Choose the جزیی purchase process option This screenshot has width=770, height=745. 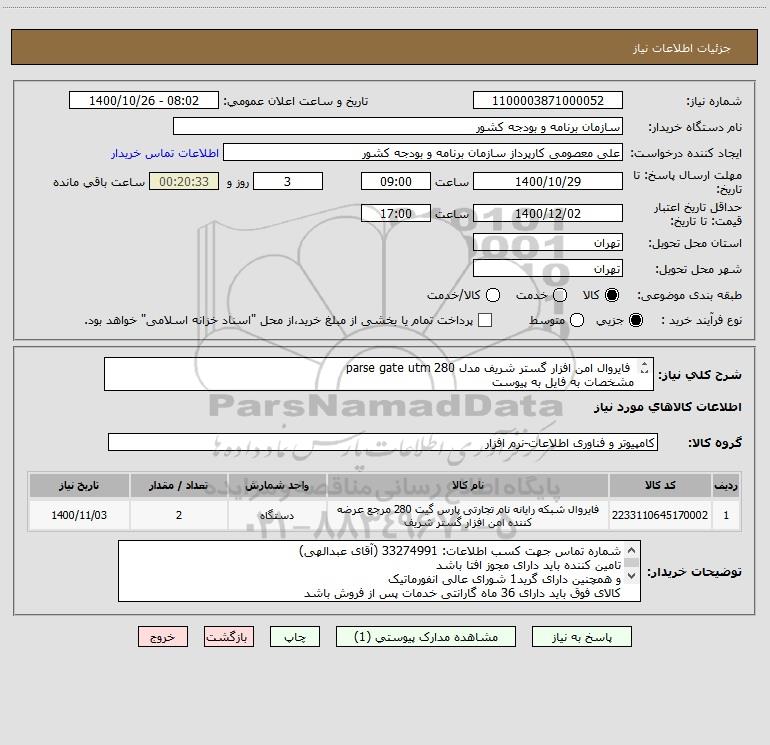(x=635, y=320)
